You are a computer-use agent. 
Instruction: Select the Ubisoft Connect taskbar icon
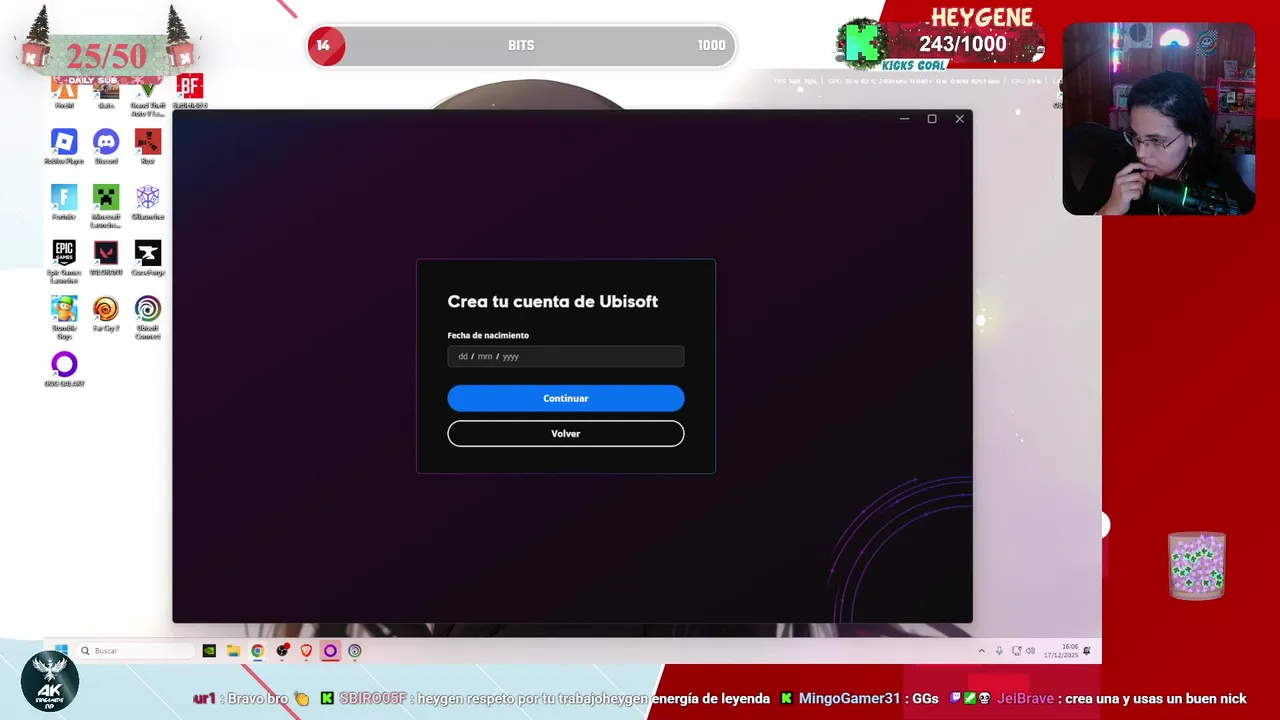pyautogui.click(x=354, y=651)
